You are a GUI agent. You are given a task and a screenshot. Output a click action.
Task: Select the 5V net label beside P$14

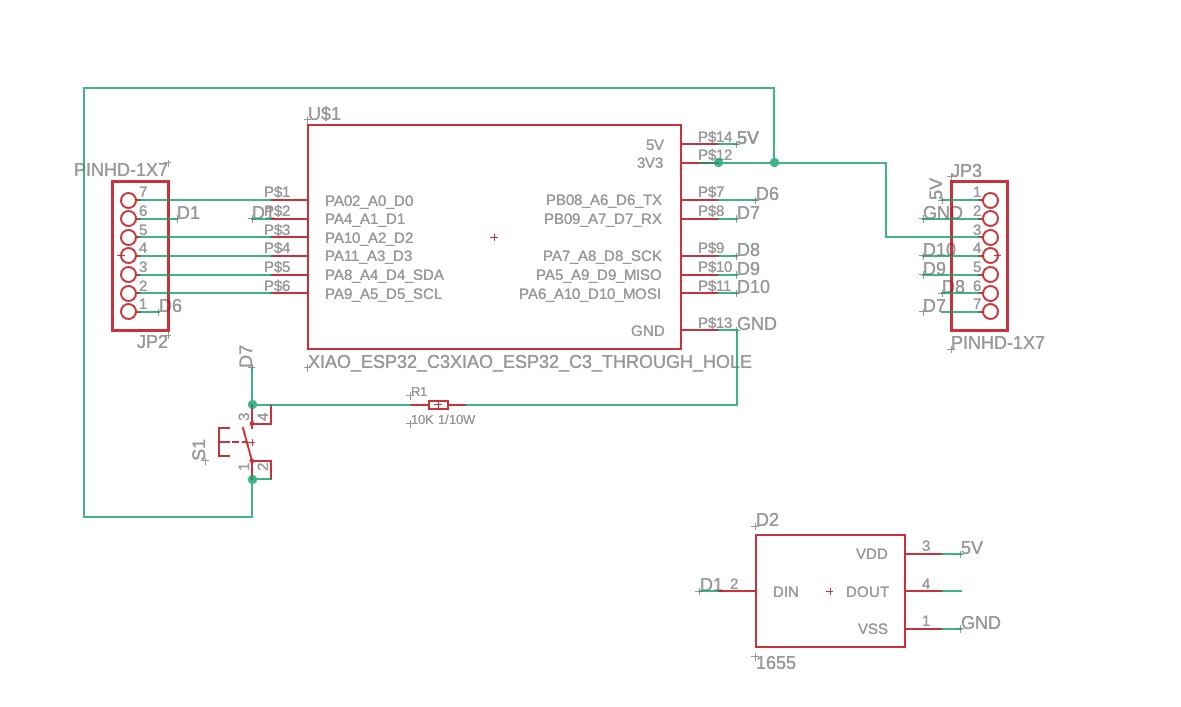748,138
